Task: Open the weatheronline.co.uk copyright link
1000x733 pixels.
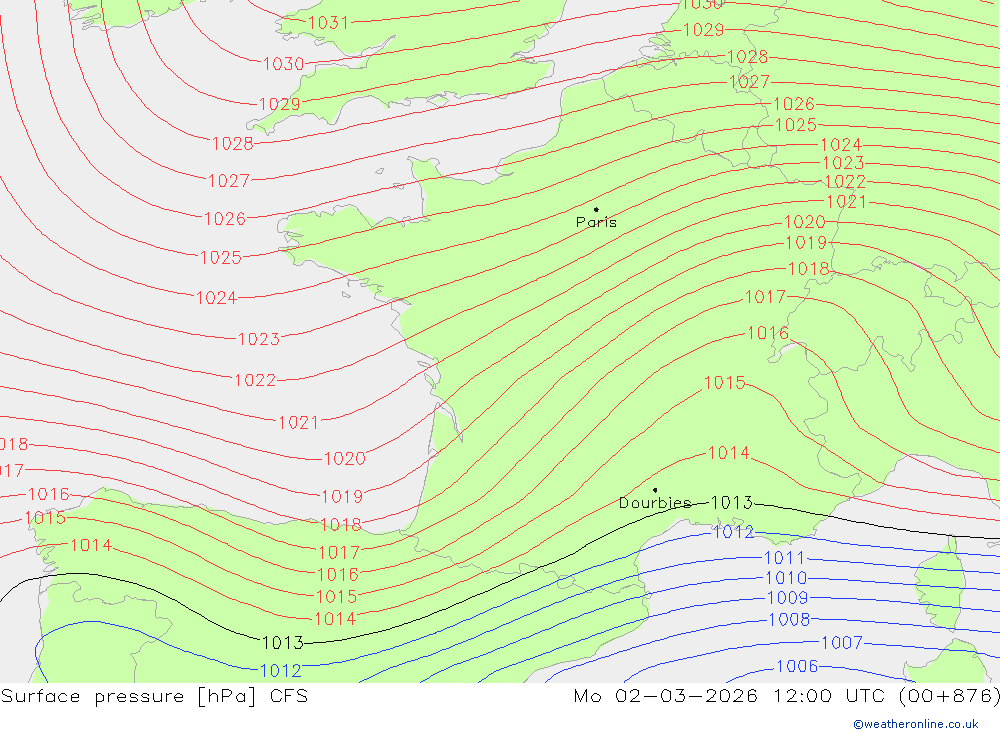Action: click(916, 724)
